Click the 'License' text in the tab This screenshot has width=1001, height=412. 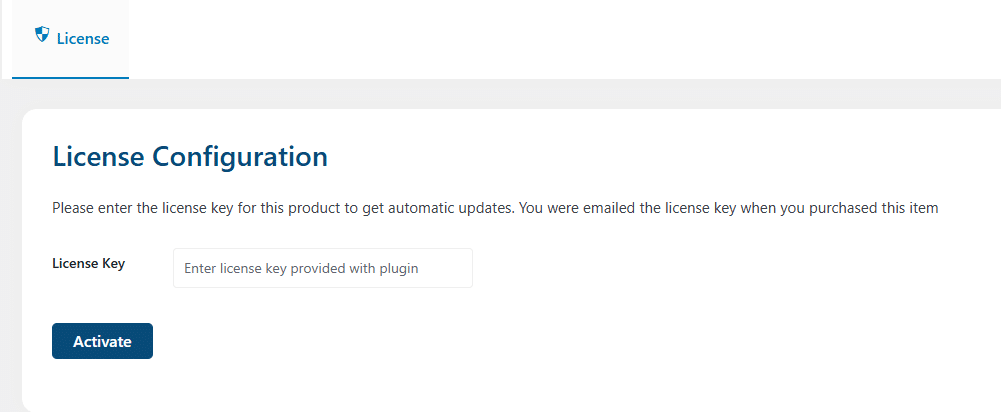(83, 39)
